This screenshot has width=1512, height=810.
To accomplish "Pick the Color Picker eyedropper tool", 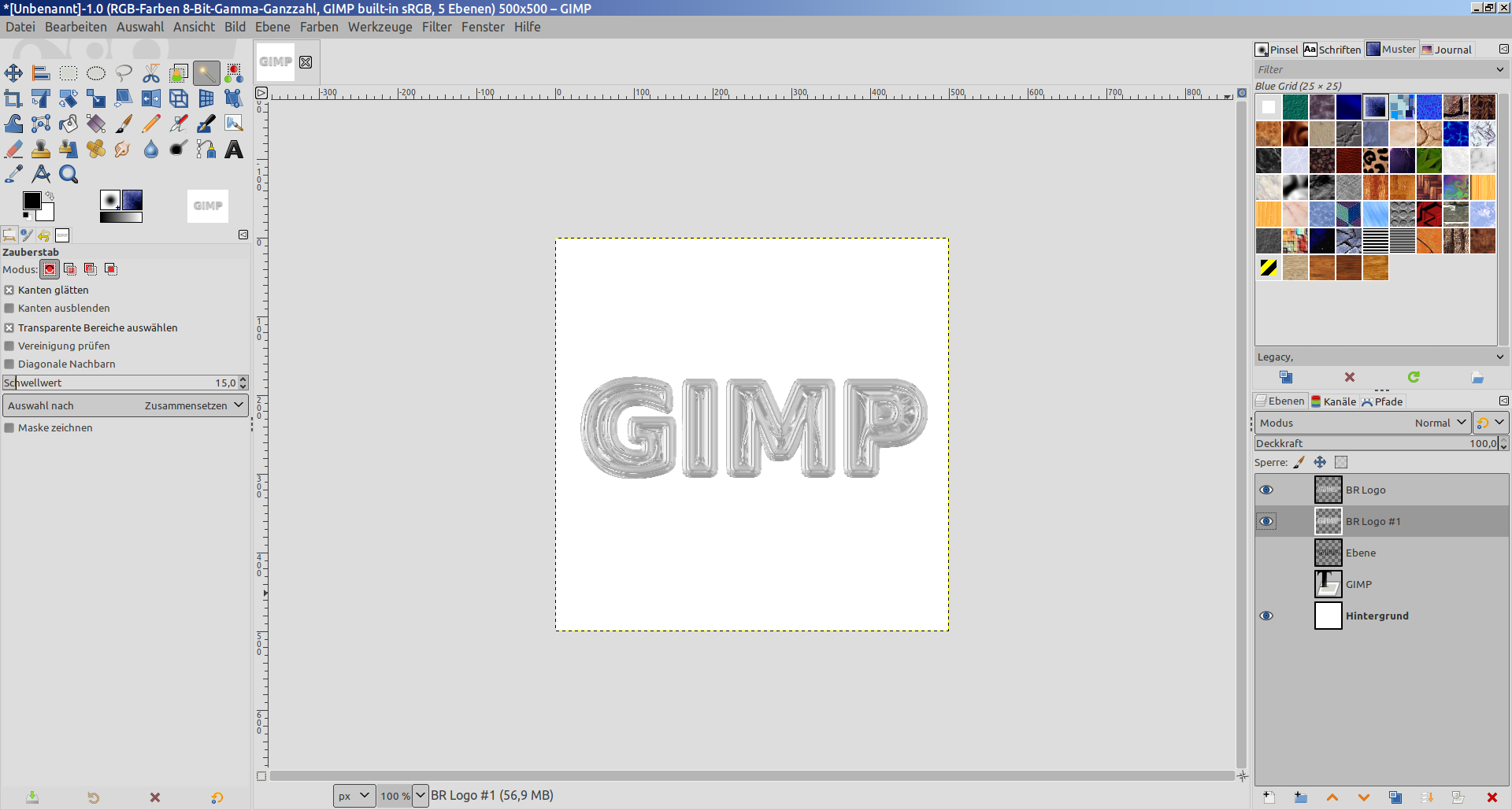I will pyautogui.click(x=13, y=174).
